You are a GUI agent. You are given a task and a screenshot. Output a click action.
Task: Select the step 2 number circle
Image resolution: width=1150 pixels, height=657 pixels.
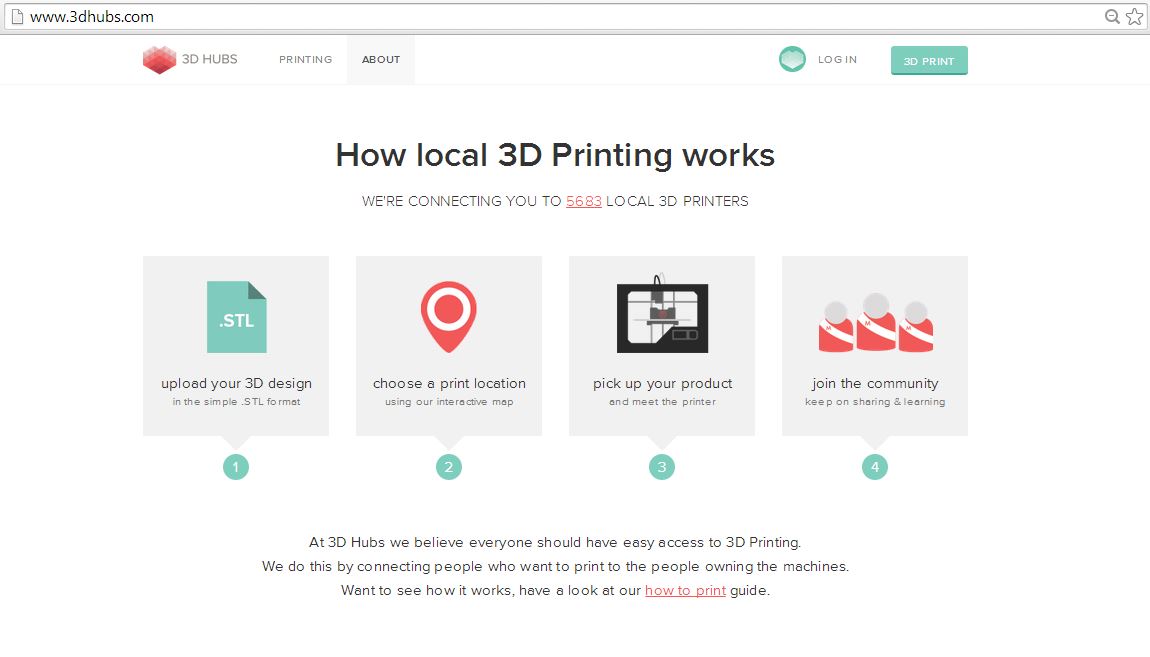tap(449, 467)
